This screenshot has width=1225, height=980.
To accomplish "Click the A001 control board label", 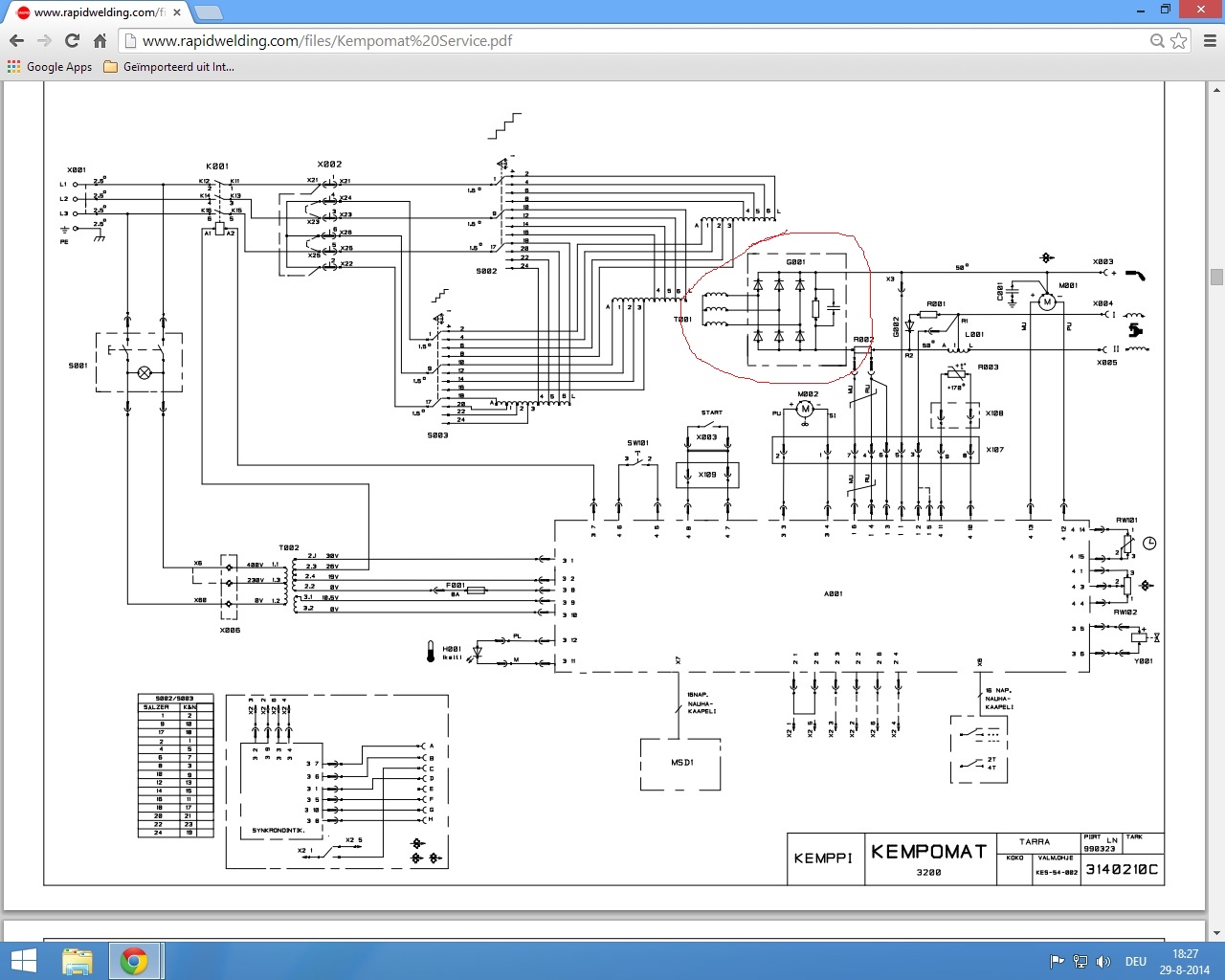I will (x=834, y=593).
